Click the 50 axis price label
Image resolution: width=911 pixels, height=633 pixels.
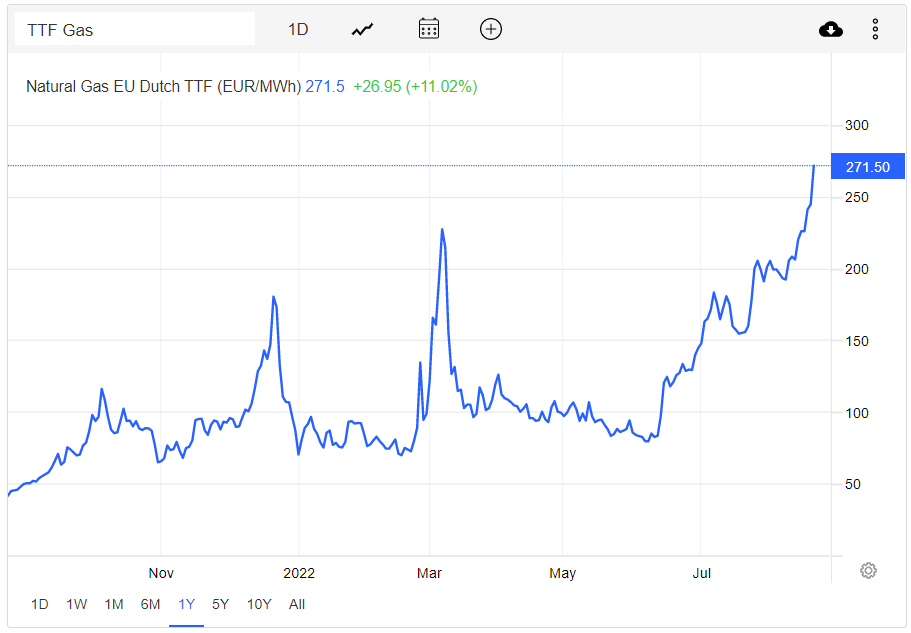pos(852,484)
